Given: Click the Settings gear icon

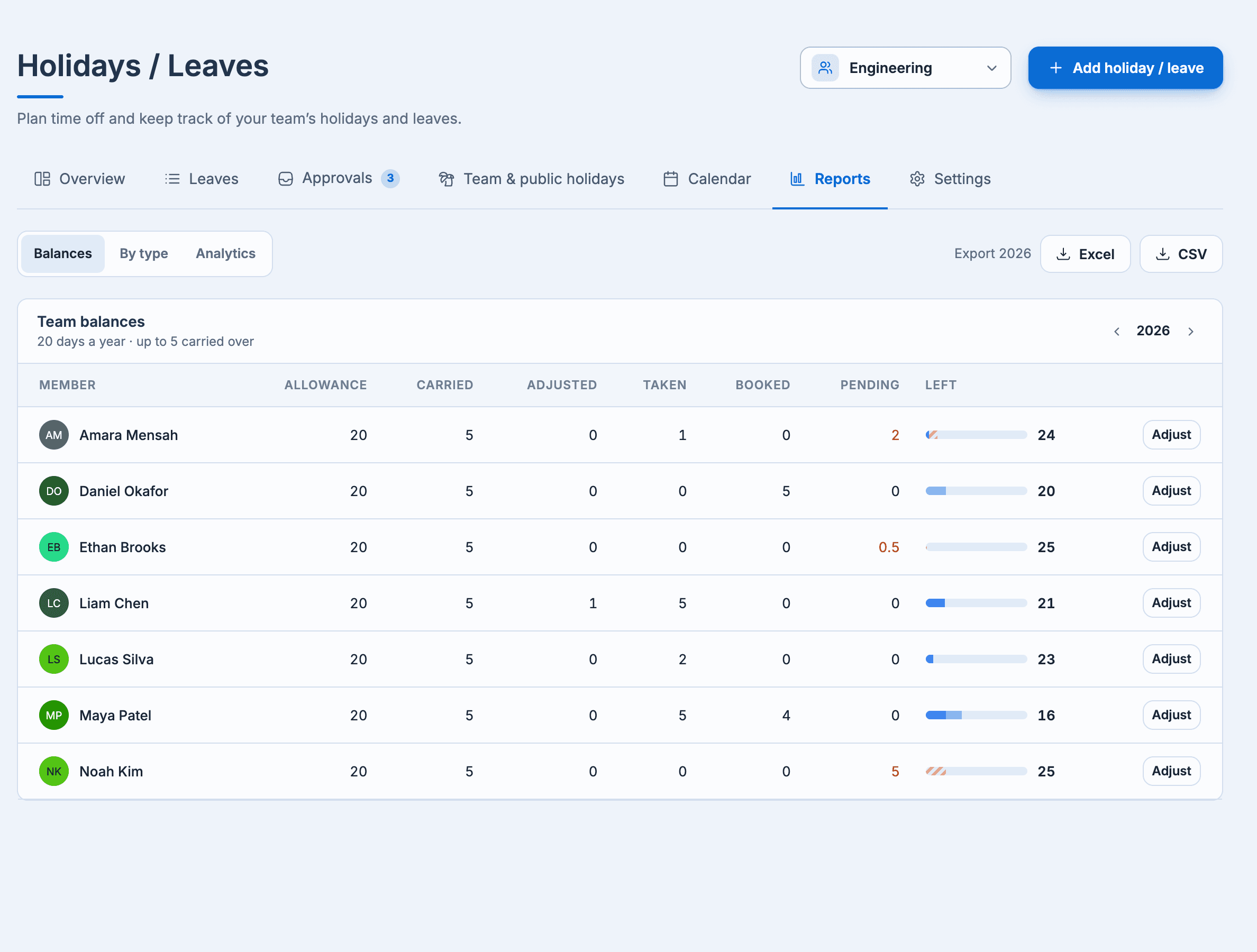Looking at the screenshot, I should click(x=917, y=179).
